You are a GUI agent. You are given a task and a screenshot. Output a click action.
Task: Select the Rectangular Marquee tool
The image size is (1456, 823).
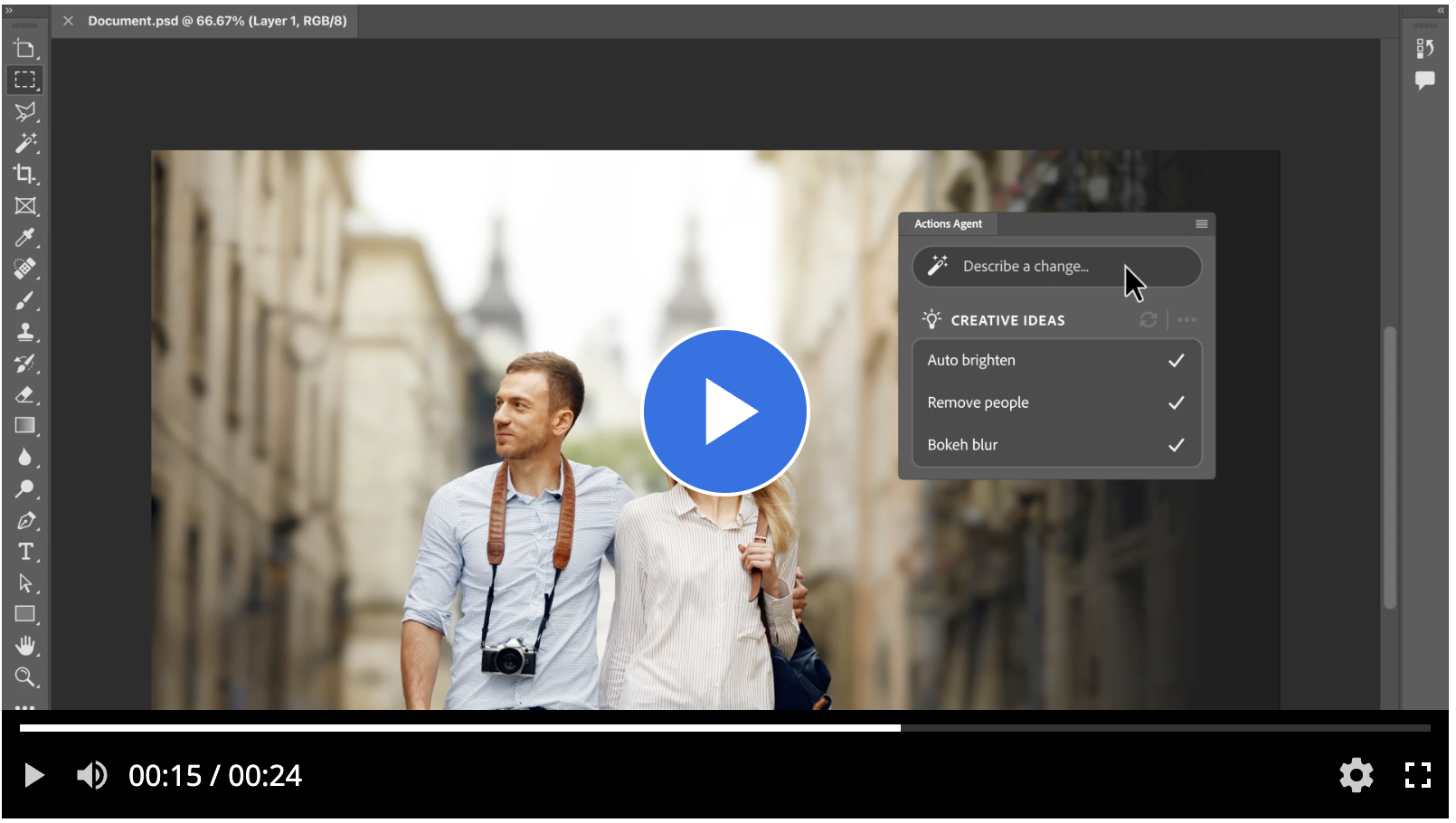(25, 80)
